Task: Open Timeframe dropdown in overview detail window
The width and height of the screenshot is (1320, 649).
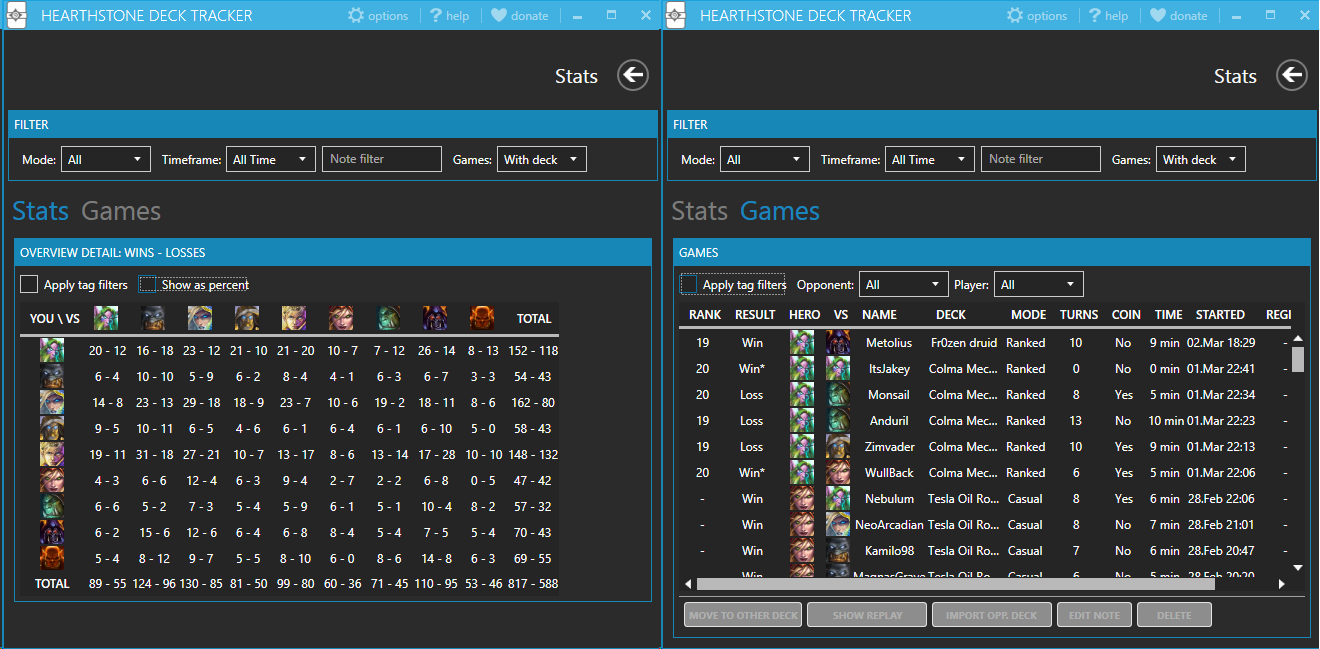Action: (x=271, y=159)
